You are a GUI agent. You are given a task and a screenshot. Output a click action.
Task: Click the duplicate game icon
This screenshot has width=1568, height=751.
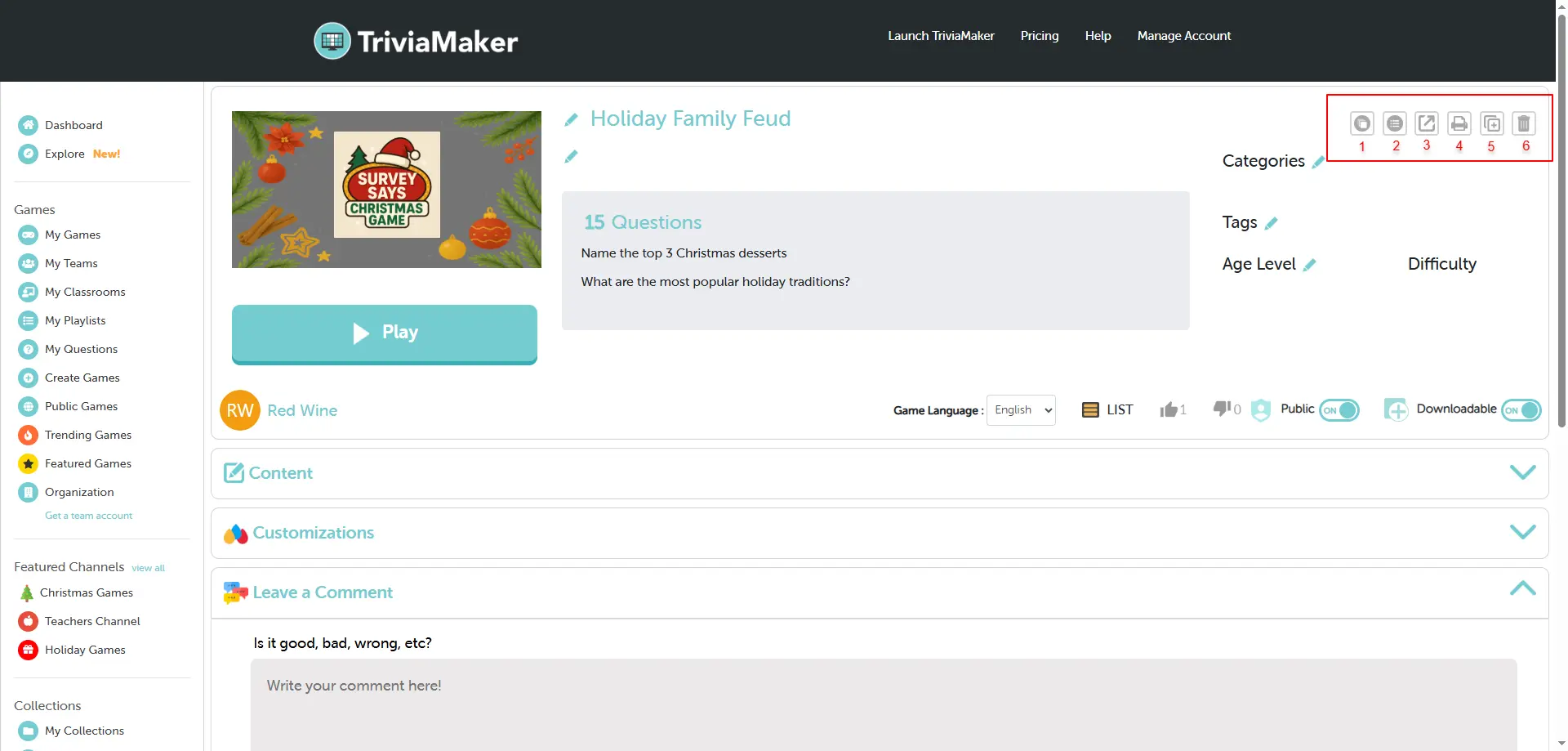pos(1491,123)
